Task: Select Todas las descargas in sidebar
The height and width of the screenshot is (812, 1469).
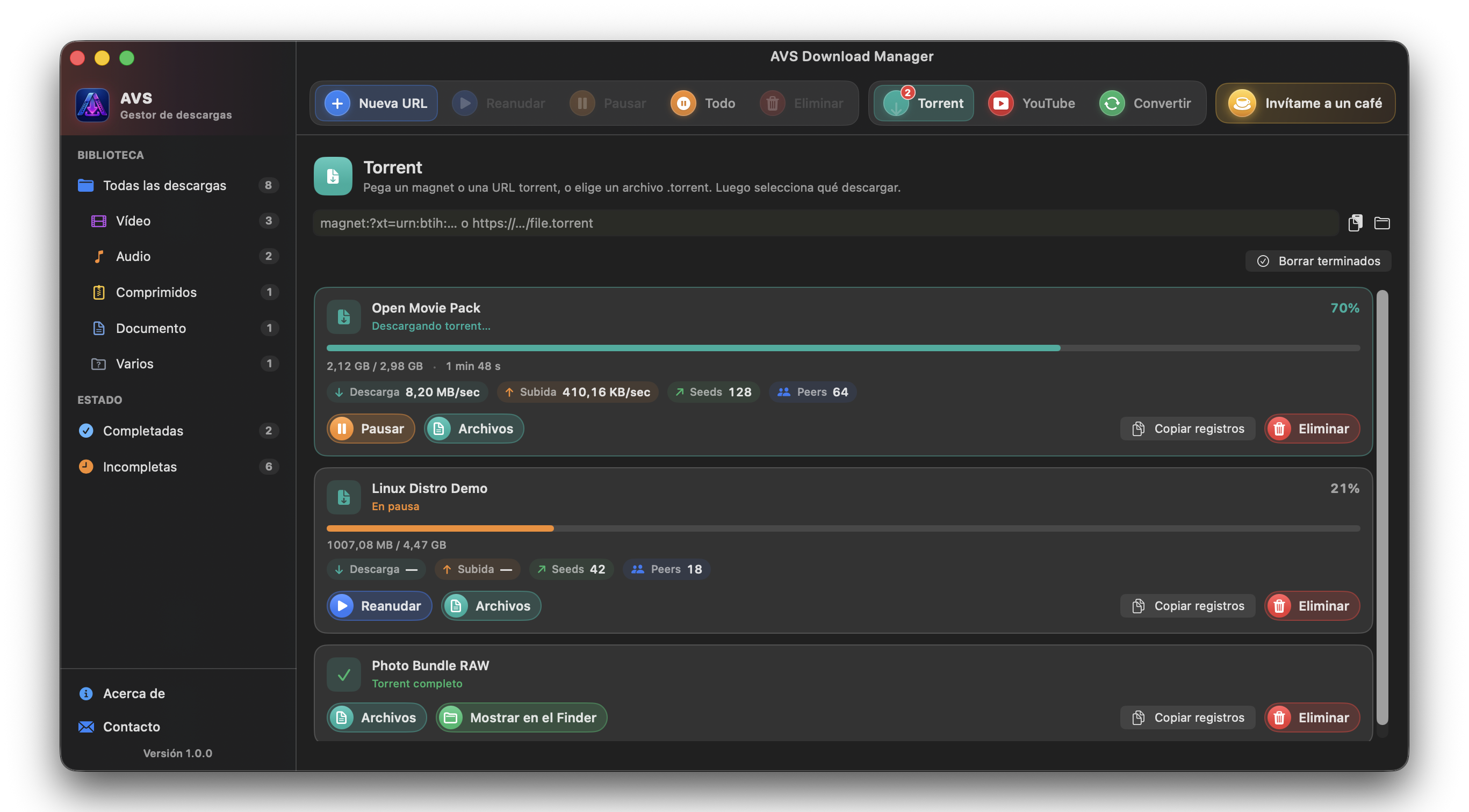Action: (x=178, y=185)
